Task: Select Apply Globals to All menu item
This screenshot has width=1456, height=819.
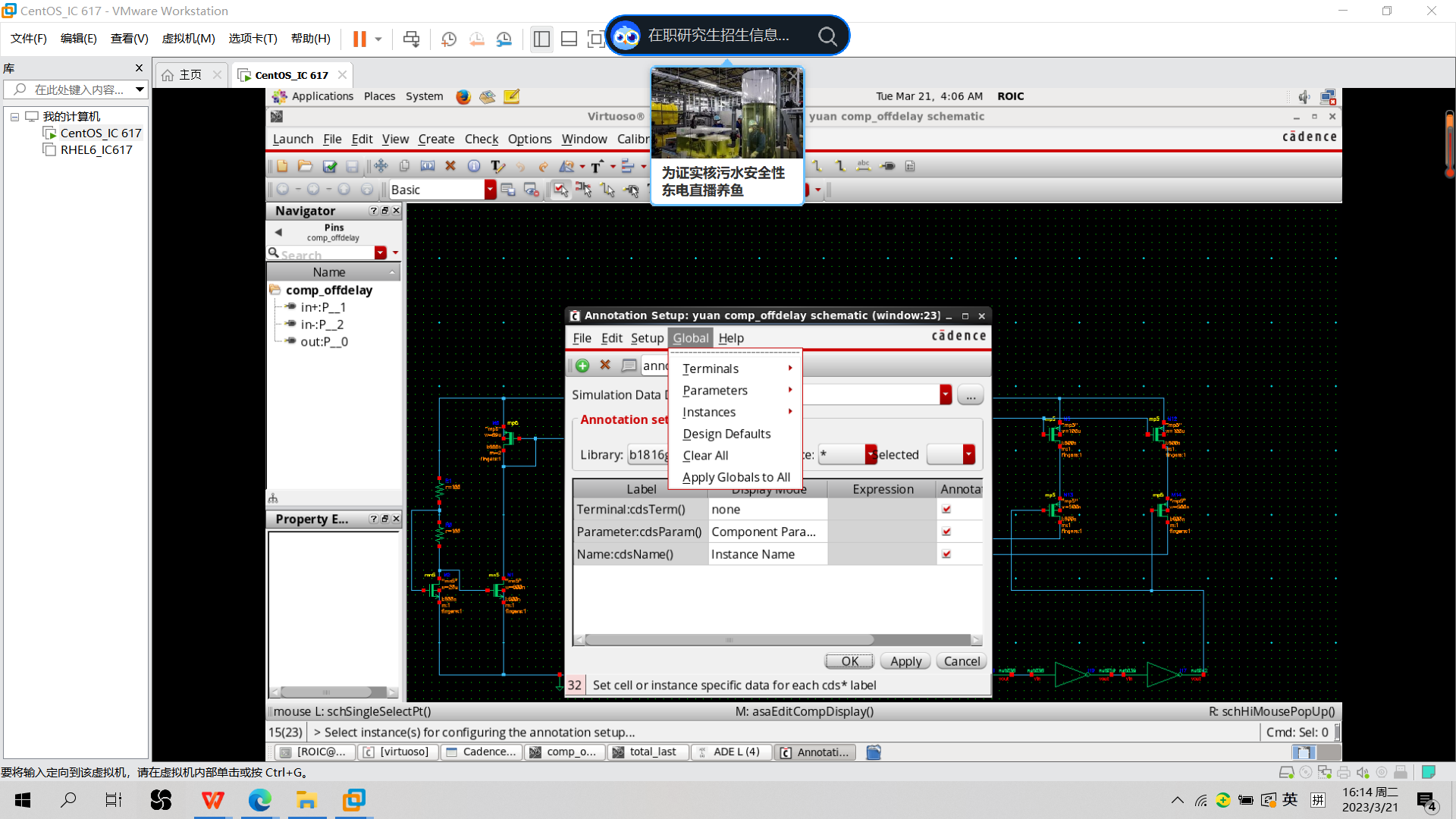Action: (736, 477)
